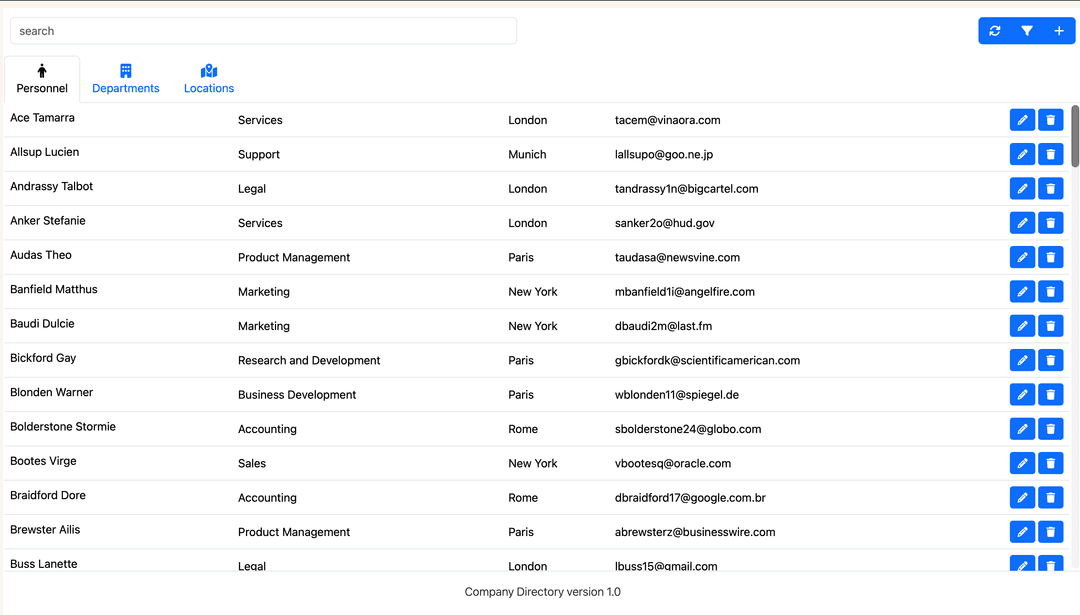Click Bootes Virge's New York cell
Viewport: 1080px width, 615px height.
[532, 463]
